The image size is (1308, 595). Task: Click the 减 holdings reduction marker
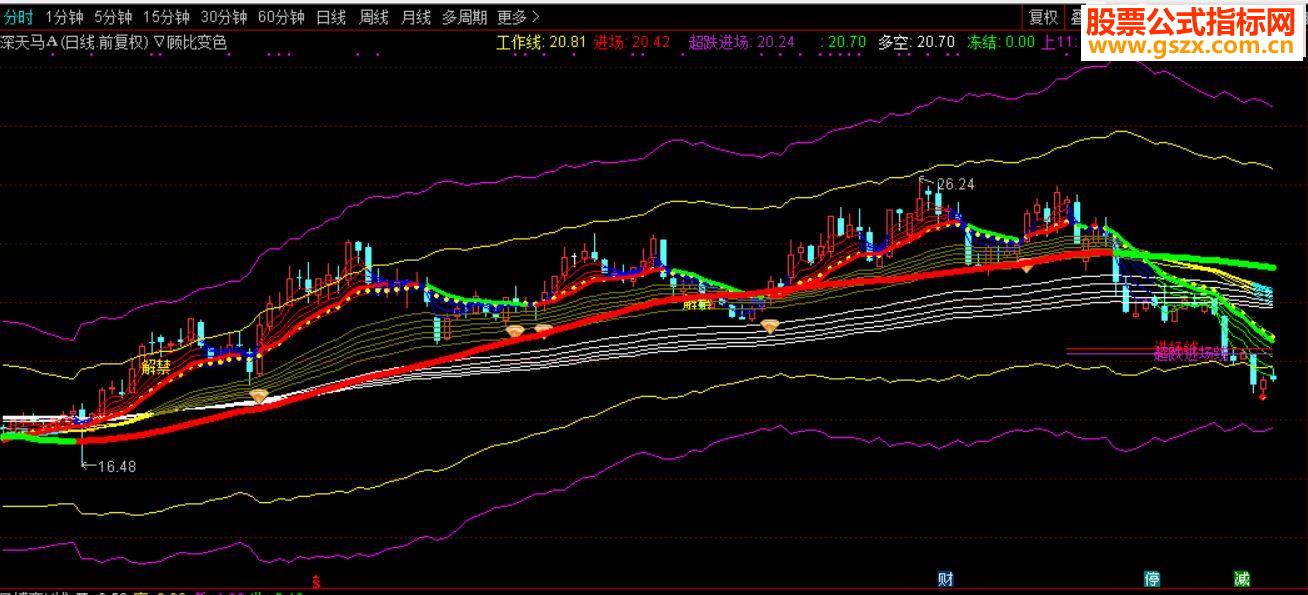[x=1242, y=578]
